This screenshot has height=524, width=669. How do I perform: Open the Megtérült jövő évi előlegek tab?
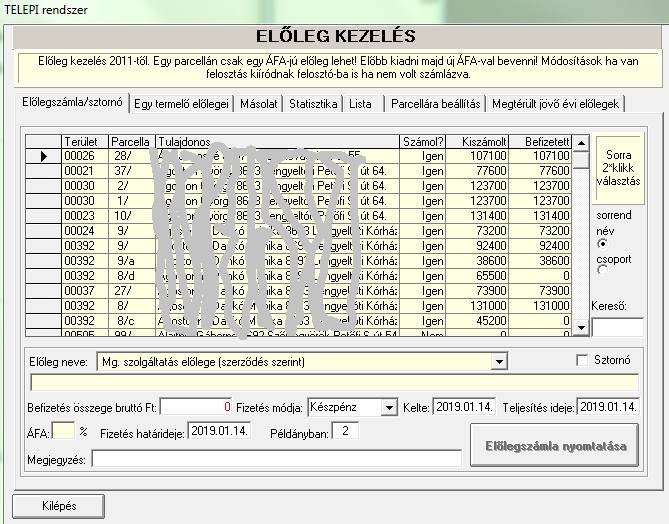[556, 104]
